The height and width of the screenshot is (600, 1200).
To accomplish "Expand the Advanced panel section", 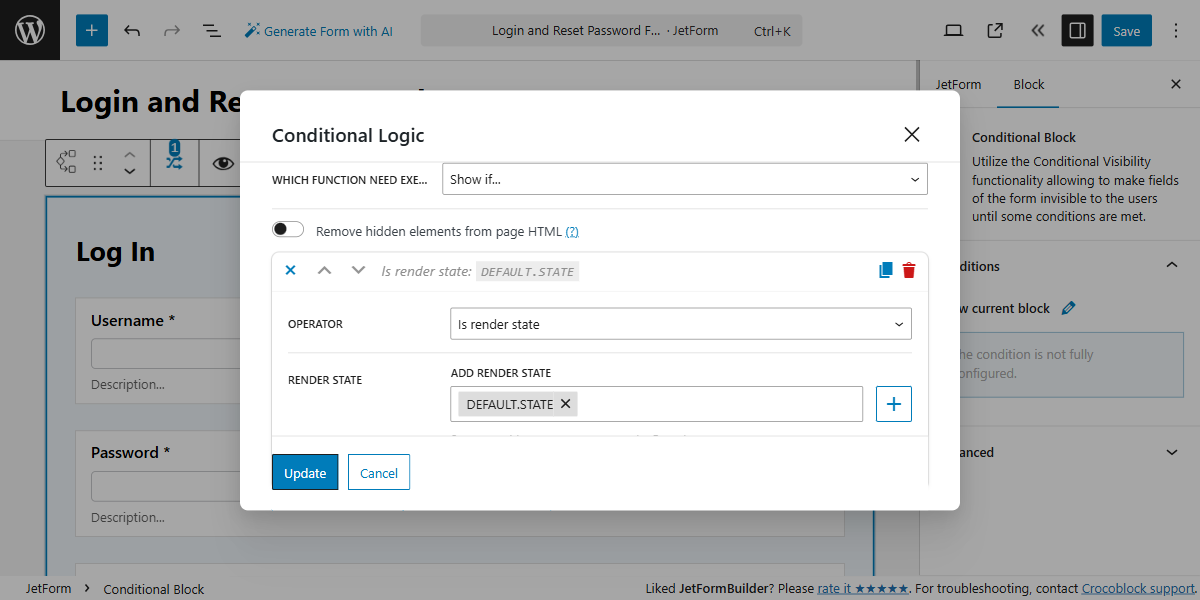I will [1172, 452].
